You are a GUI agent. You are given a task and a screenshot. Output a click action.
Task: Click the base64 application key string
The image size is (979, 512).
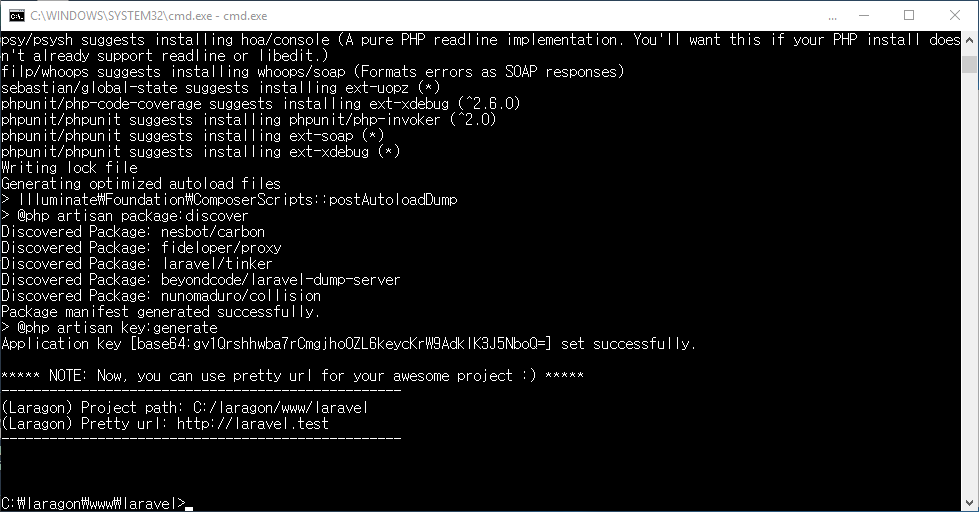click(x=343, y=344)
